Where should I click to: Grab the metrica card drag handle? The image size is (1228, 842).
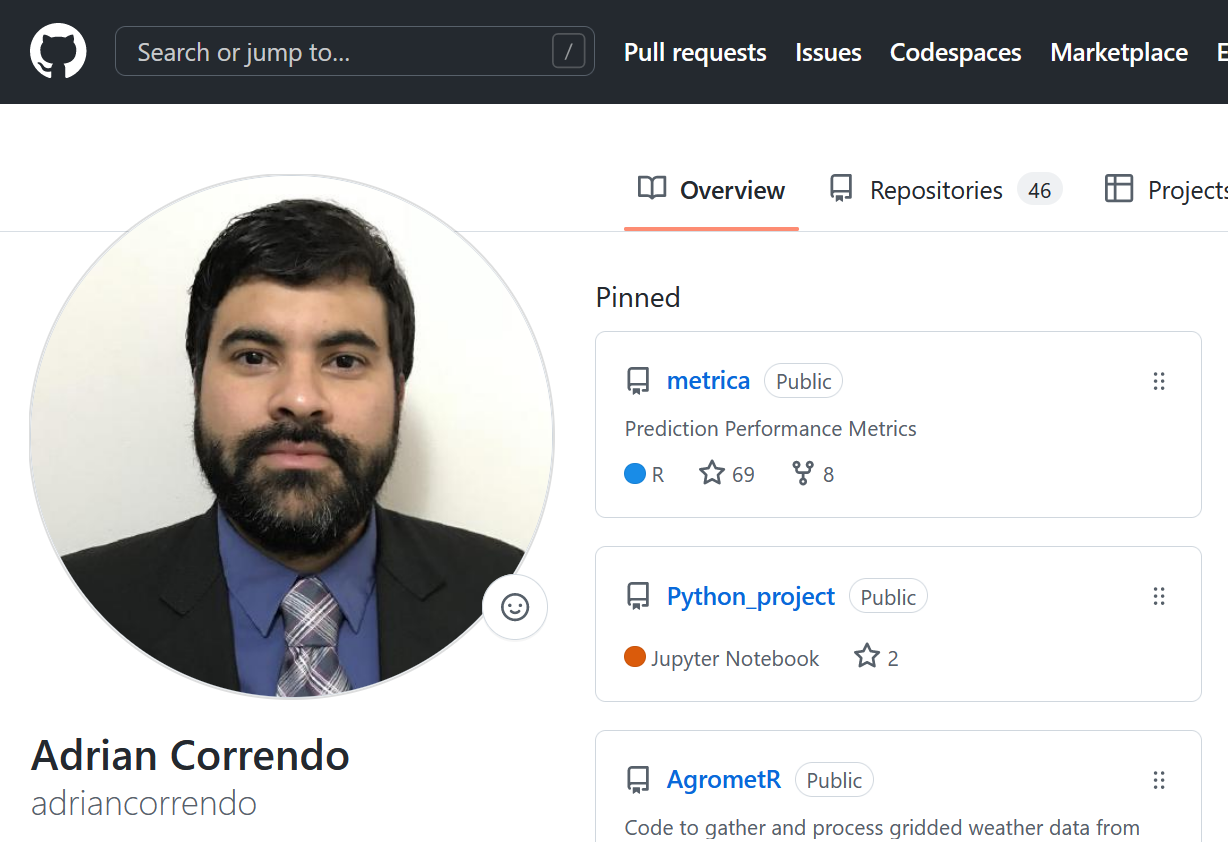point(1159,381)
